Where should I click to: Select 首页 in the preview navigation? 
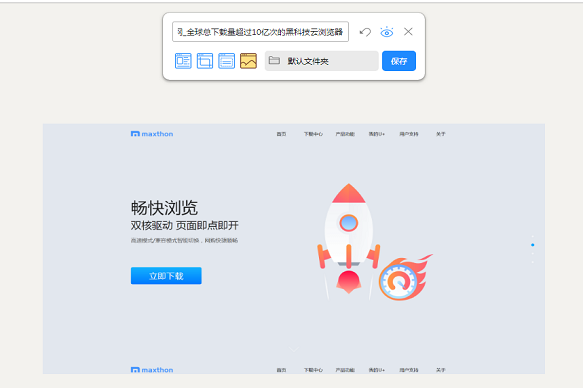pos(281,134)
